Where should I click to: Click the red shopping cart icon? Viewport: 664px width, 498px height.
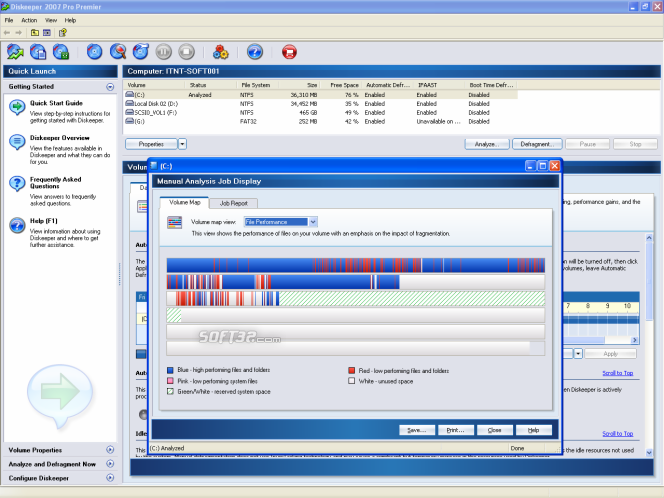(289, 52)
